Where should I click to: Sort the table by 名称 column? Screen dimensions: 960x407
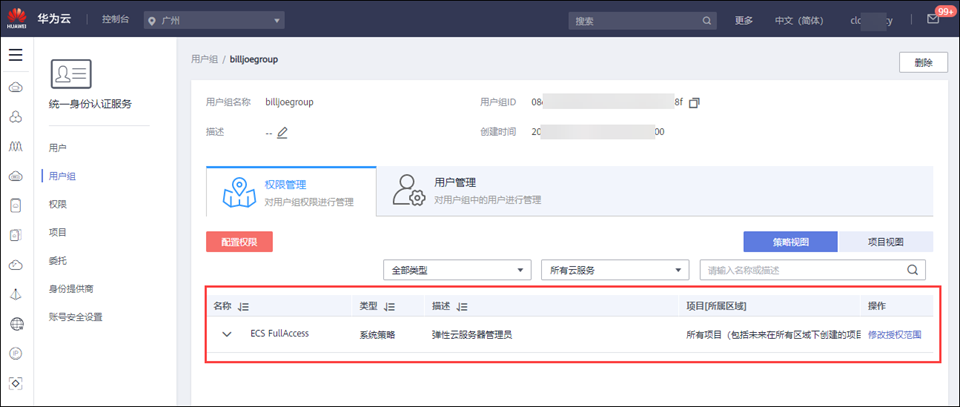point(243,306)
